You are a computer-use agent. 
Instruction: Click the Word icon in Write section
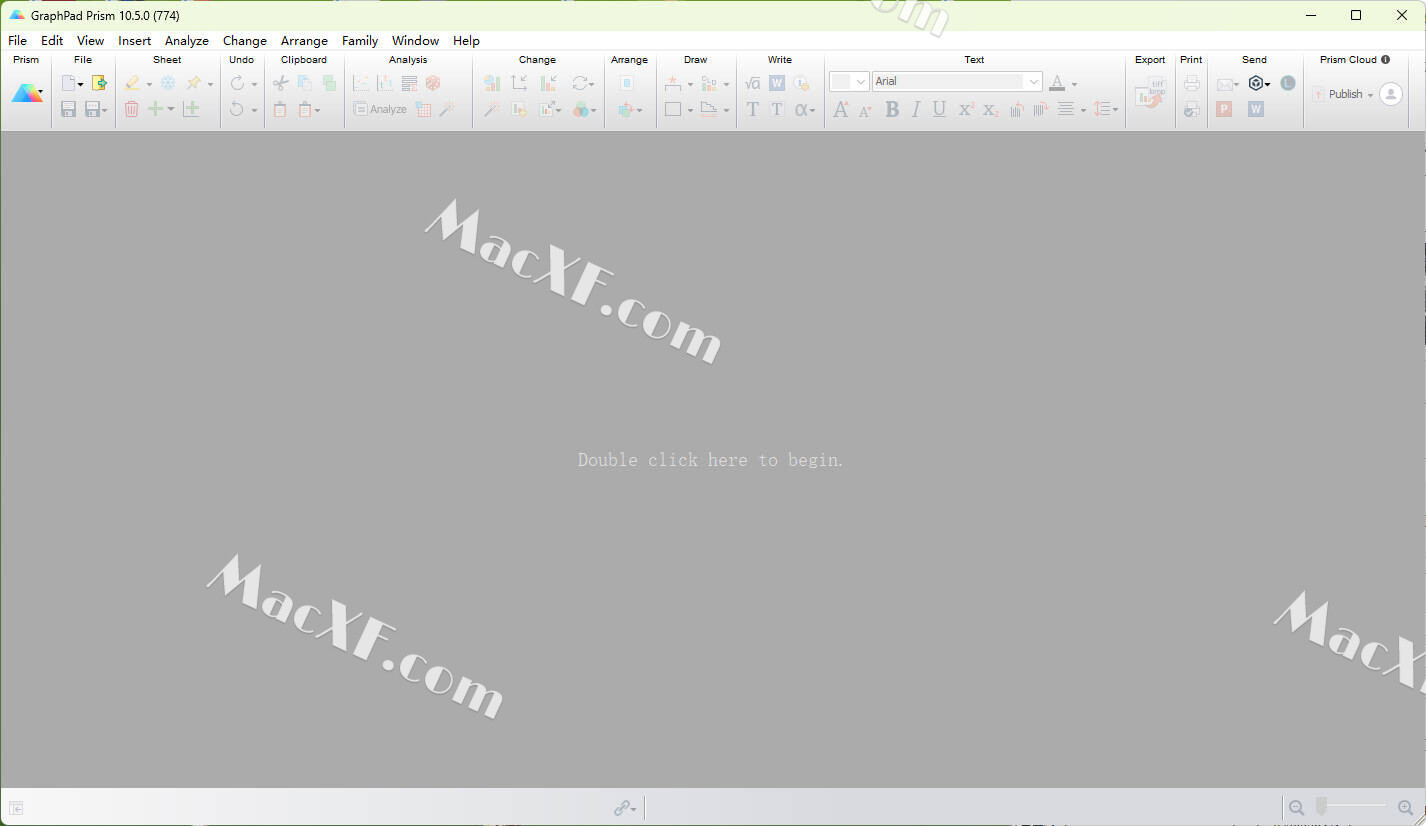point(777,83)
